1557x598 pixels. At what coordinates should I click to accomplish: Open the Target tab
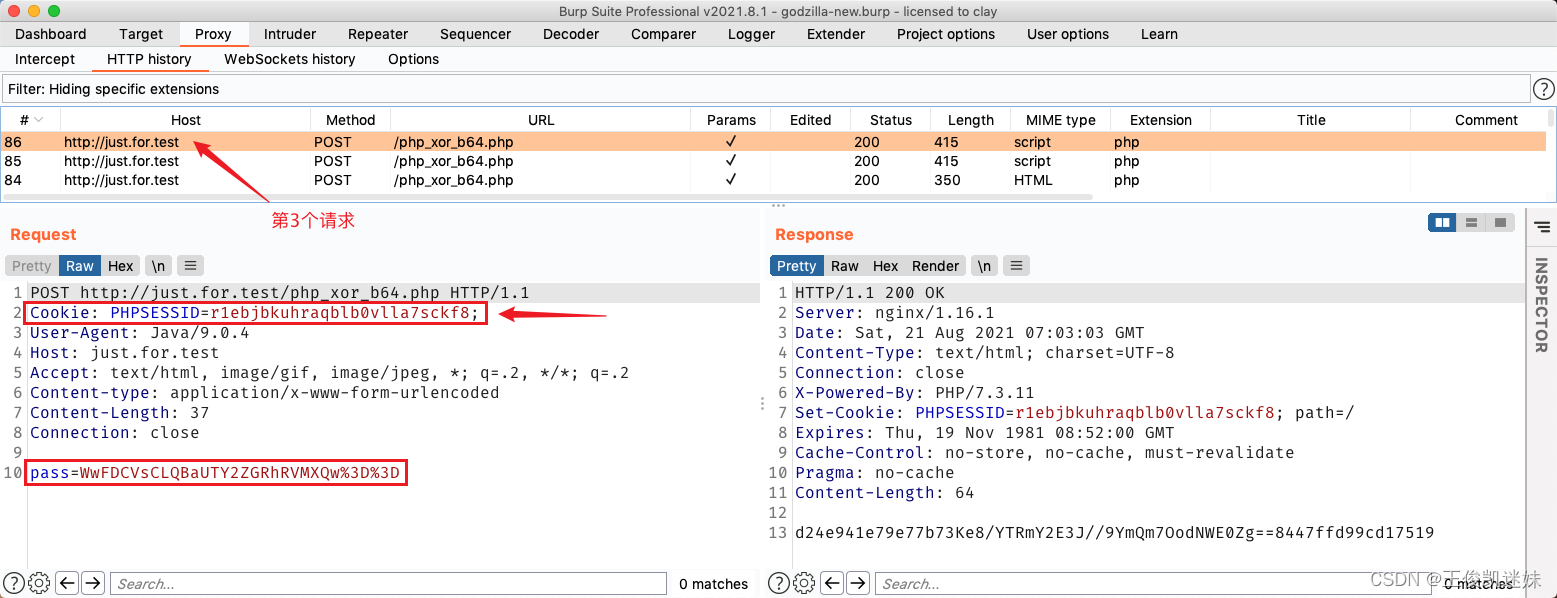[x=141, y=34]
